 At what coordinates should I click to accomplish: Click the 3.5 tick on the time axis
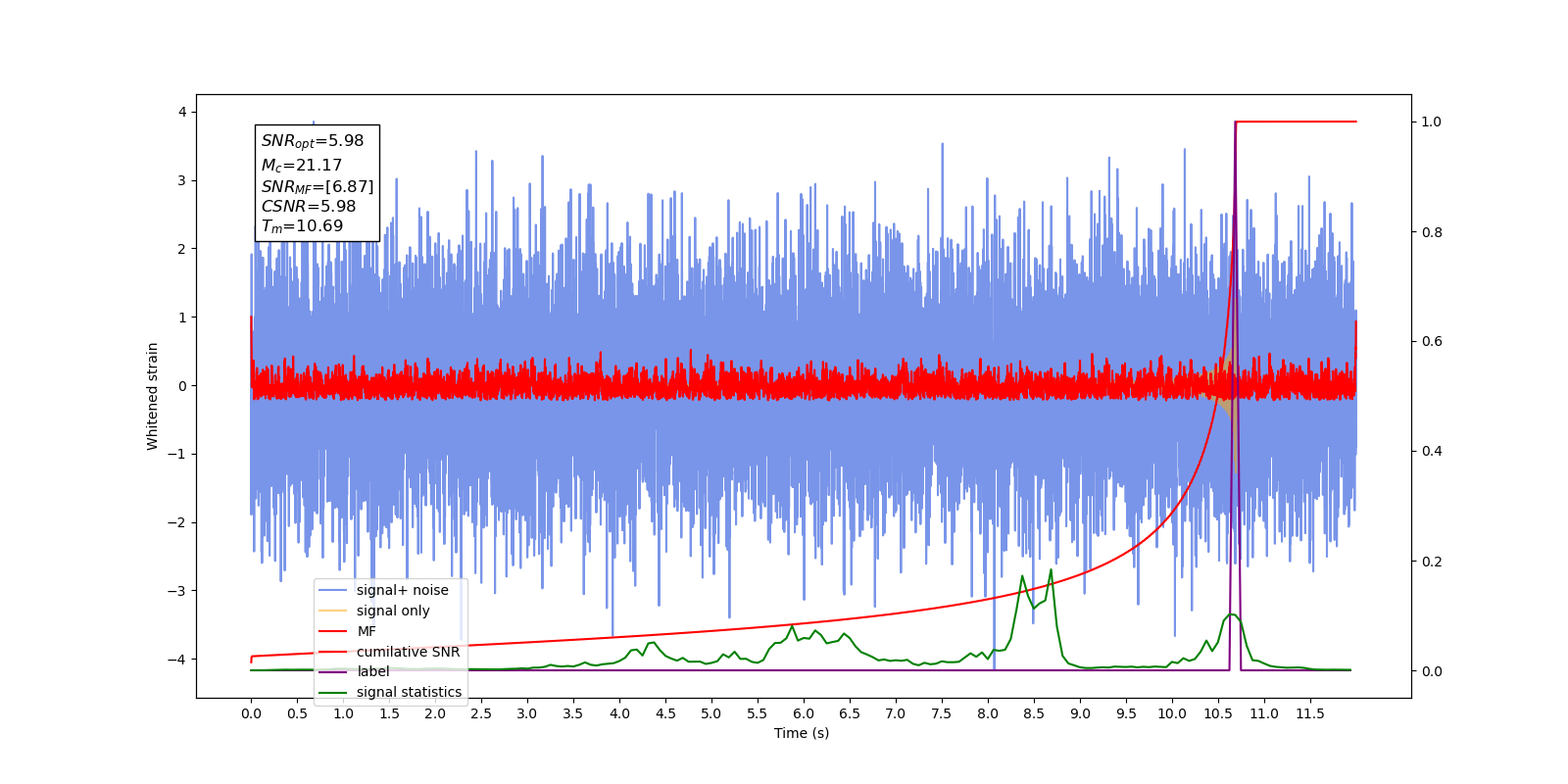click(x=573, y=713)
